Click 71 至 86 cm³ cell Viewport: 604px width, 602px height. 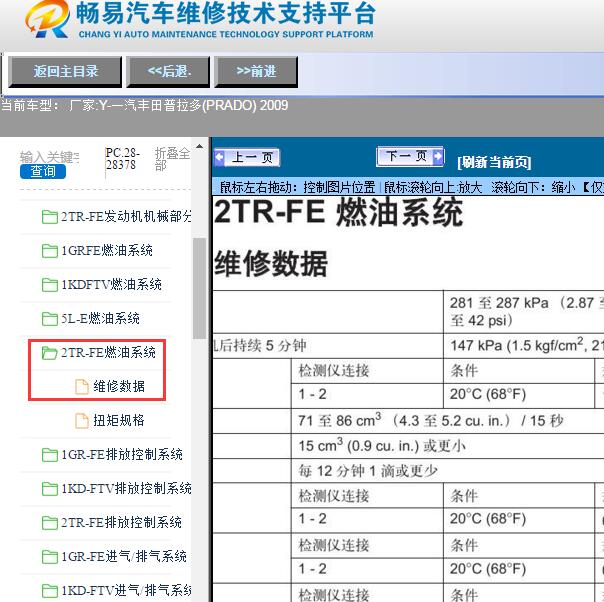(448, 421)
